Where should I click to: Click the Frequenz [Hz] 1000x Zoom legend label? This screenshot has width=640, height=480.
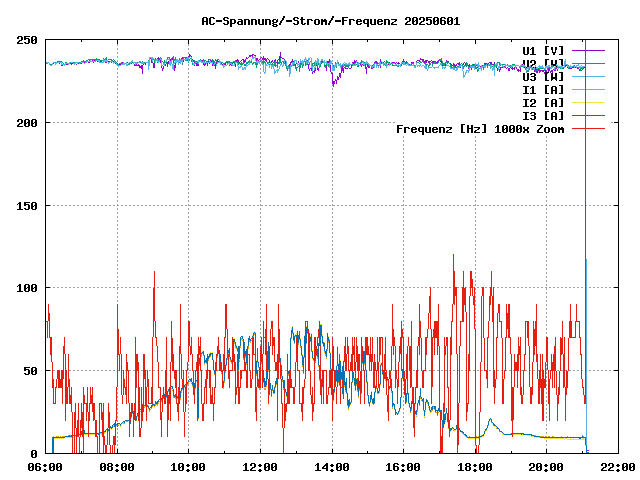[x=480, y=128]
